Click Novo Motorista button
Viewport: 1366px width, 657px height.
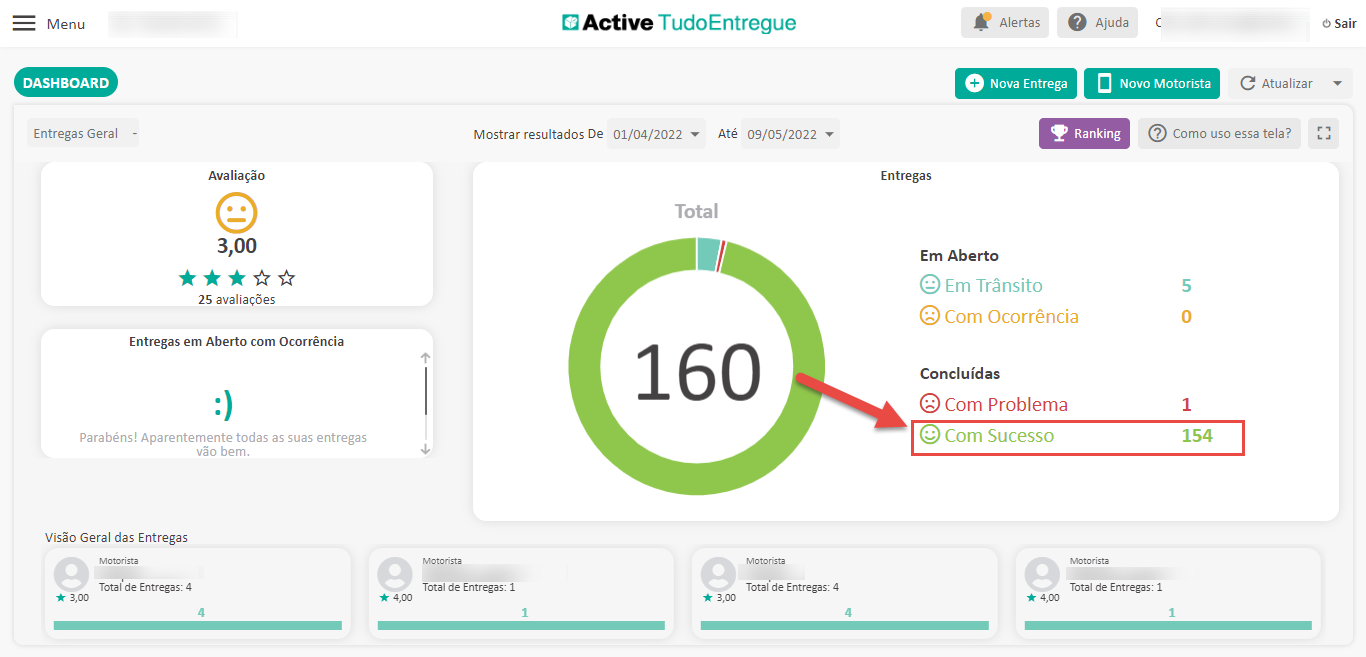click(1152, 84)
